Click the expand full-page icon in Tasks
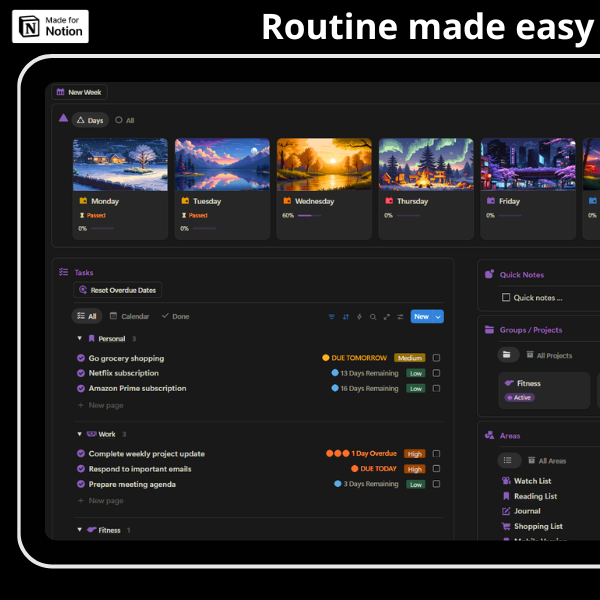600x600 pixels. tap(386, 316)
